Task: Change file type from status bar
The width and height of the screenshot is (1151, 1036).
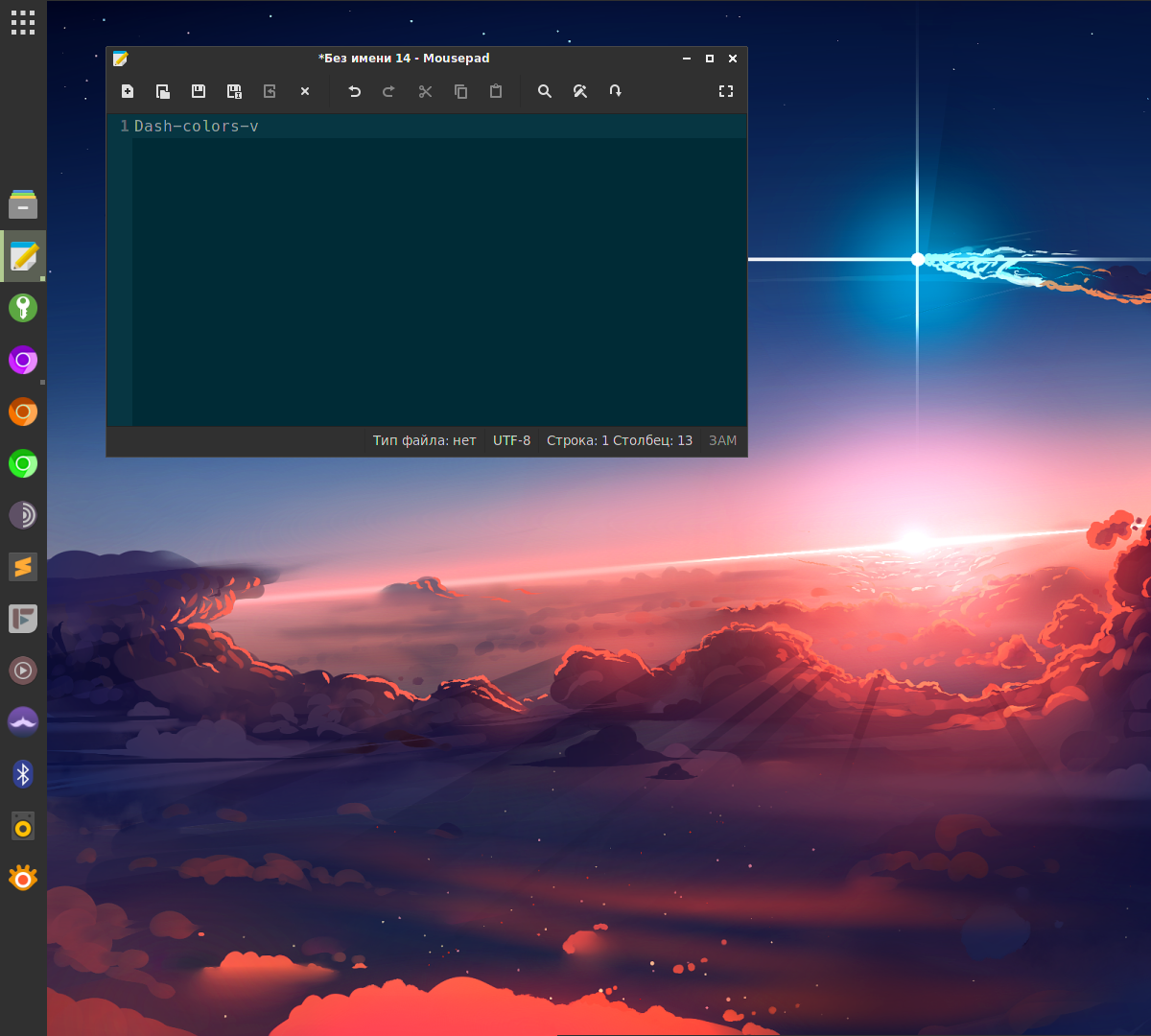Action: [424, 440]
